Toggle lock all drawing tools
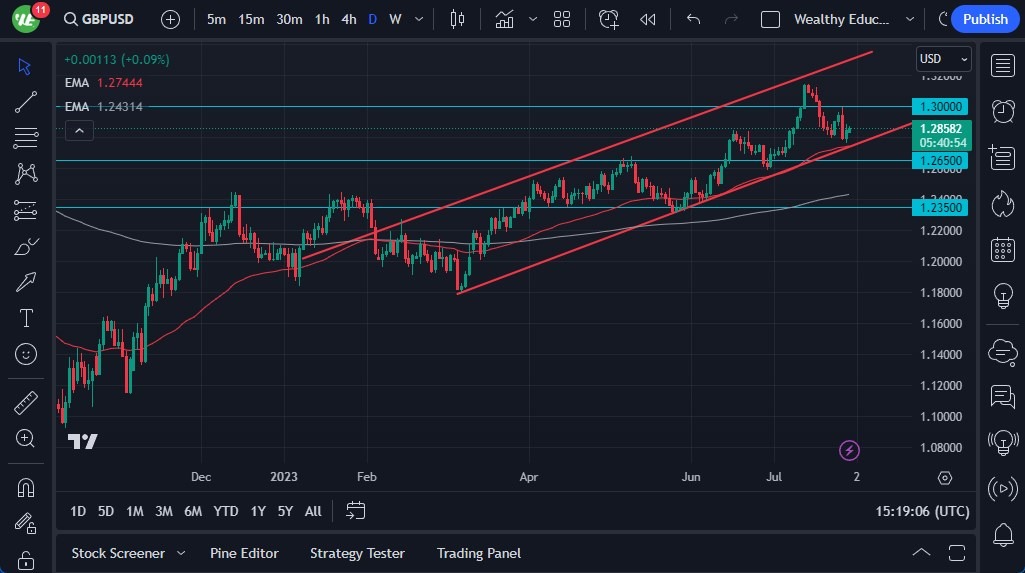 pyautogui.click(x=26, y=558)
